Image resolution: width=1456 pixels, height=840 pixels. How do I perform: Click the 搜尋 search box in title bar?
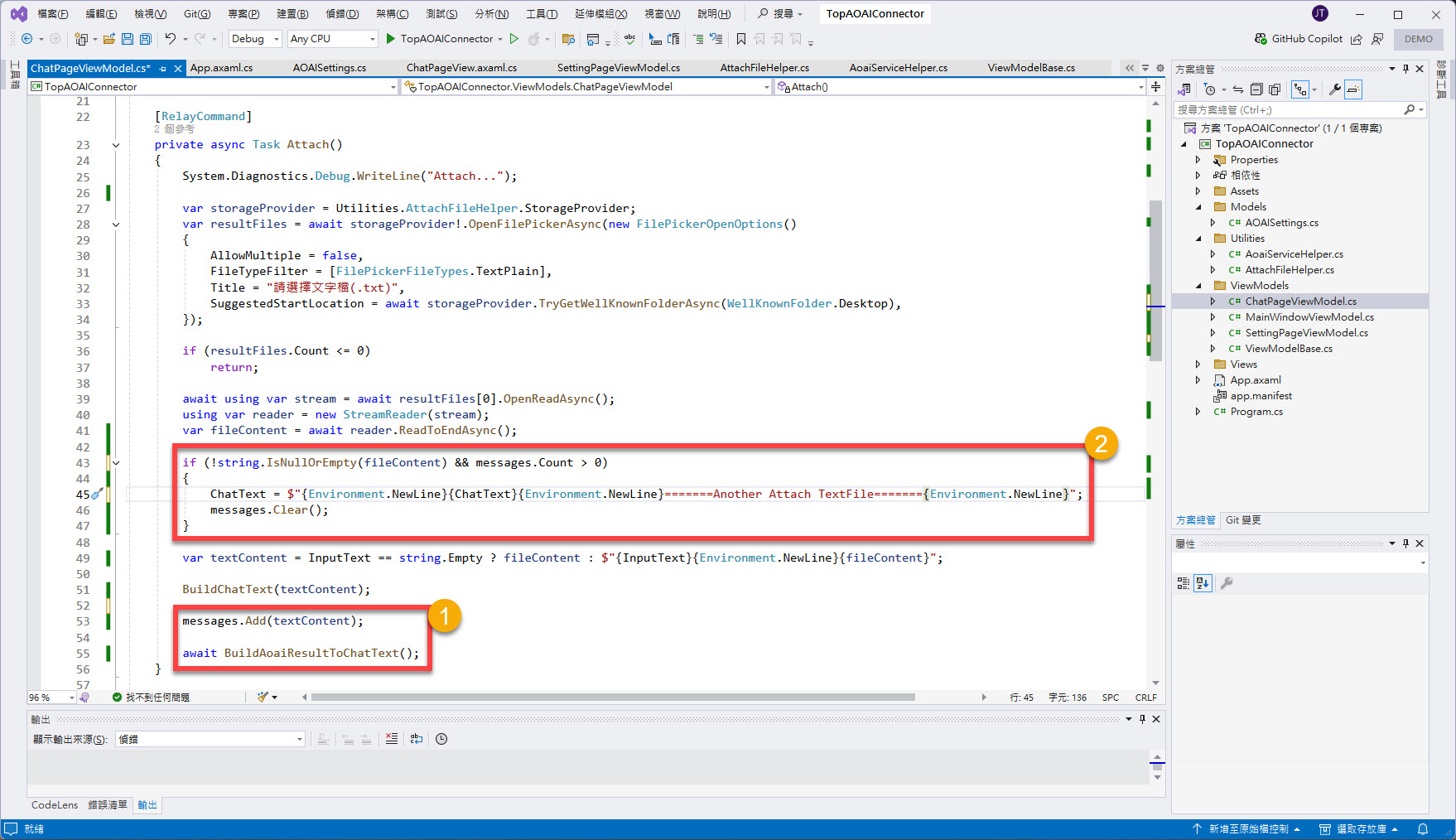pos(780,14)
